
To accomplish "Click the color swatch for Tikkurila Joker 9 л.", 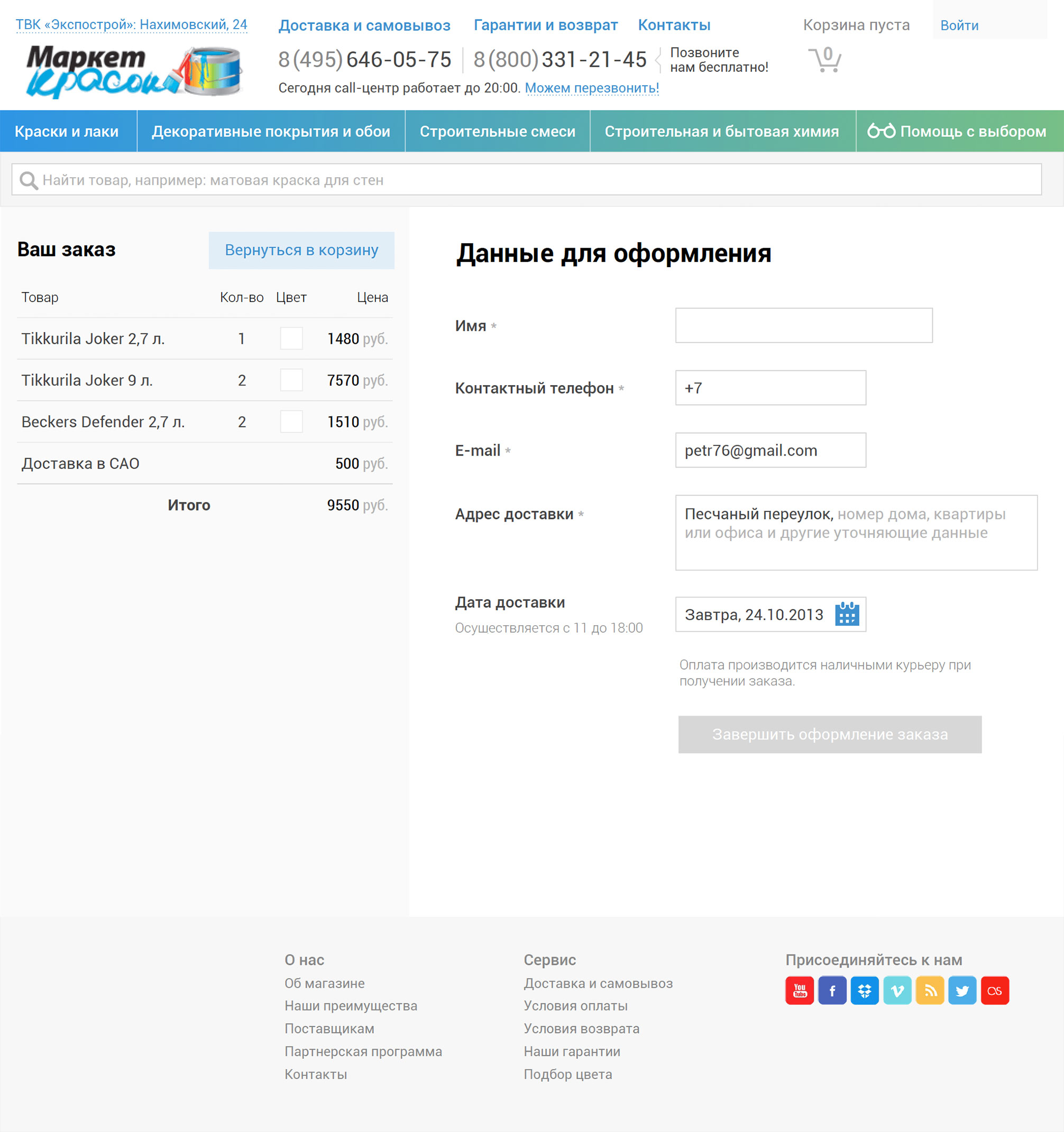I will pos(291,380).
